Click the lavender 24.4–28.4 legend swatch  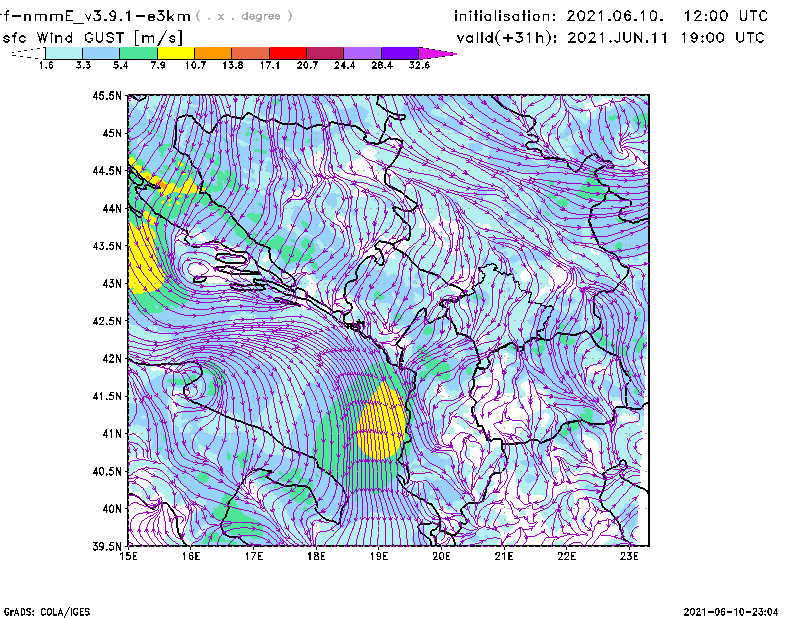tap(362, 53)
